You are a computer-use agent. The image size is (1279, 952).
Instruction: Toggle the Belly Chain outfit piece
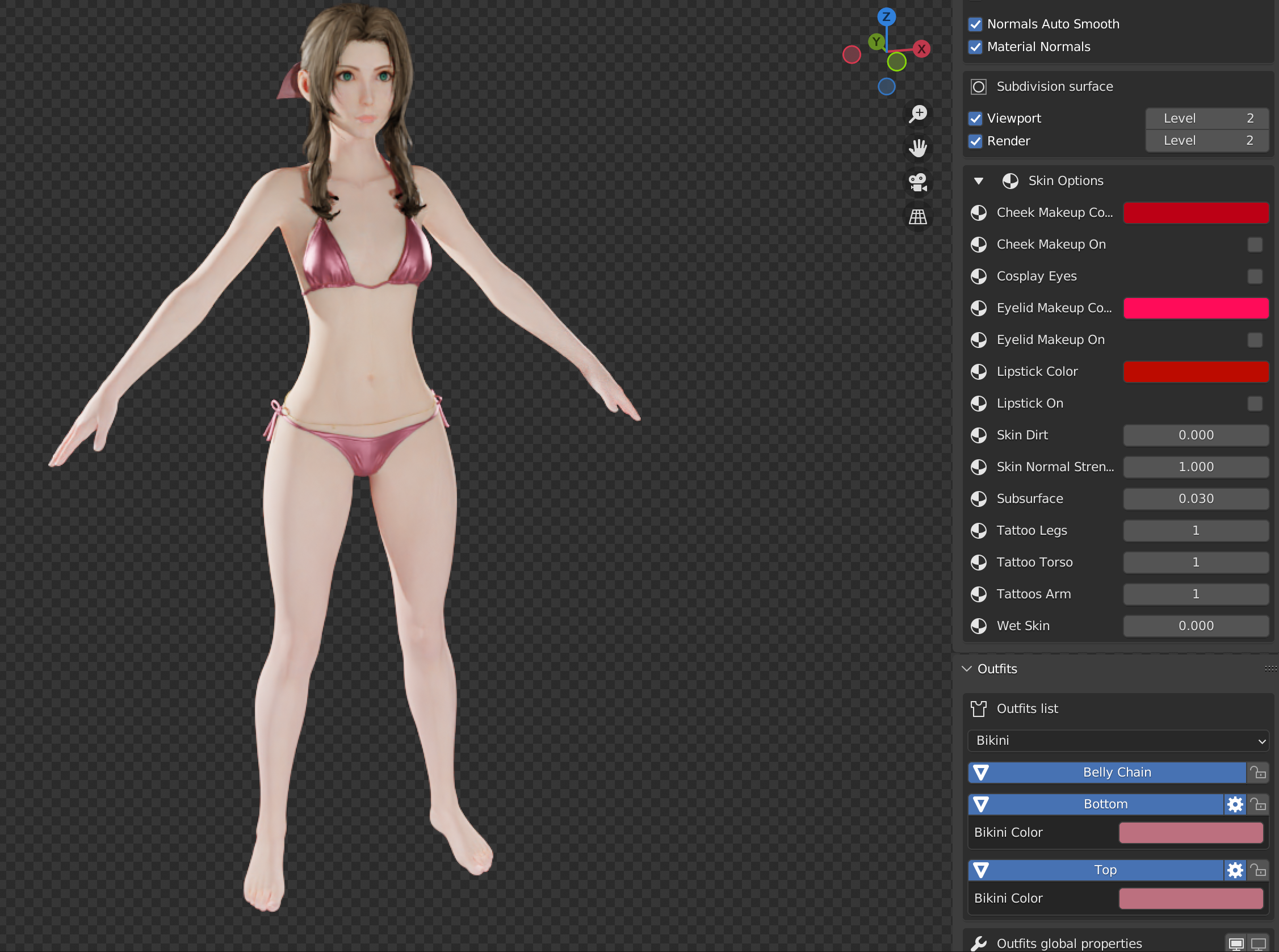click(1107, 772)
